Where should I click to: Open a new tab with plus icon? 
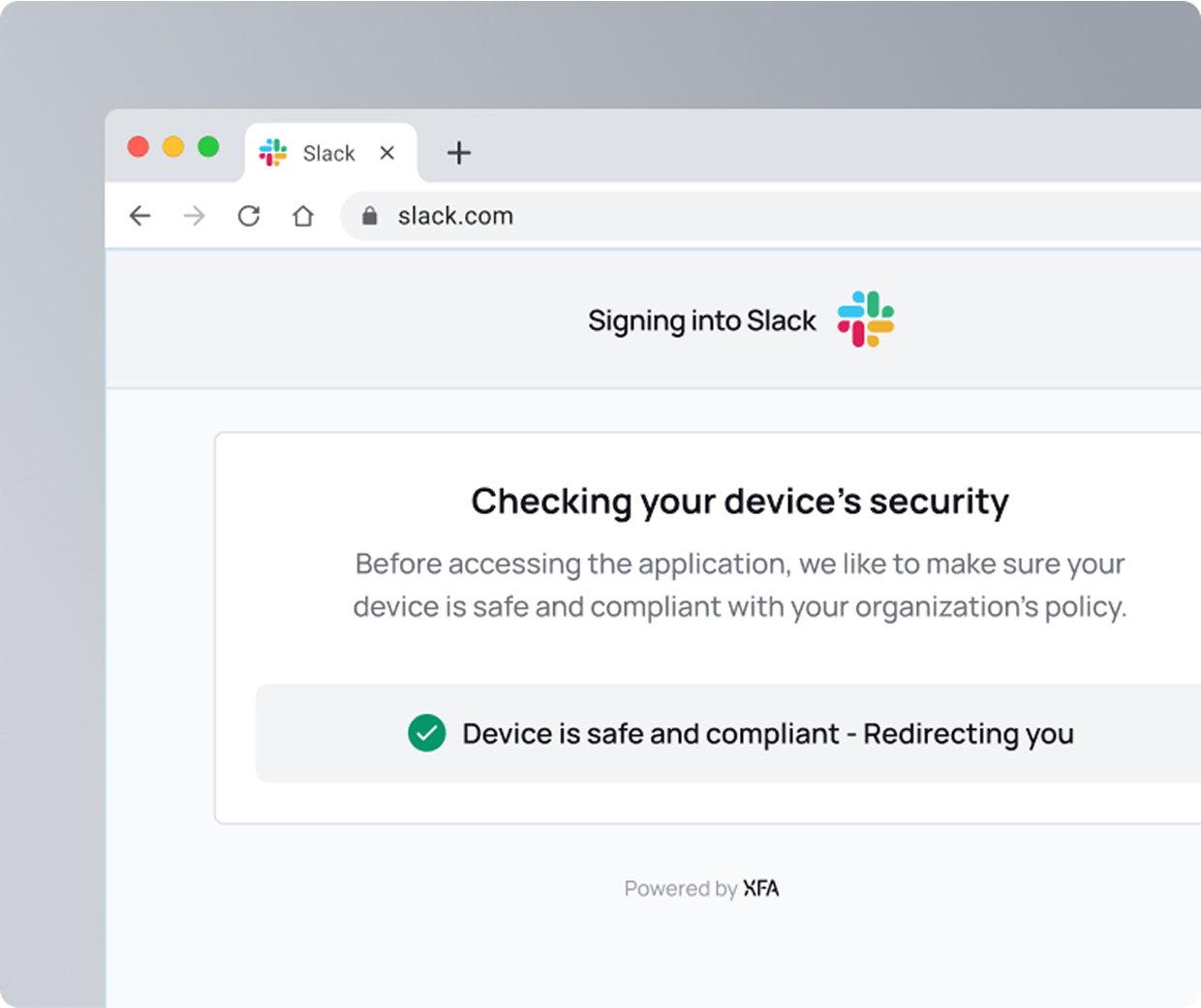[459, 152]
